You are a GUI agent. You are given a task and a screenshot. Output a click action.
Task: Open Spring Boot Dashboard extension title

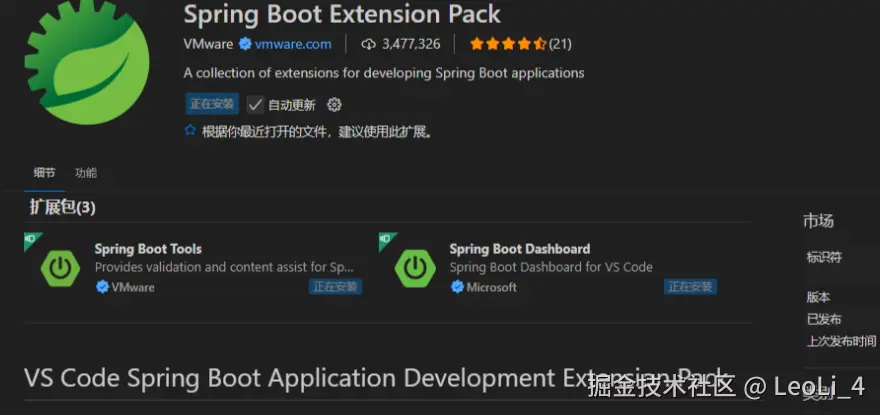[x=520, y=249]
